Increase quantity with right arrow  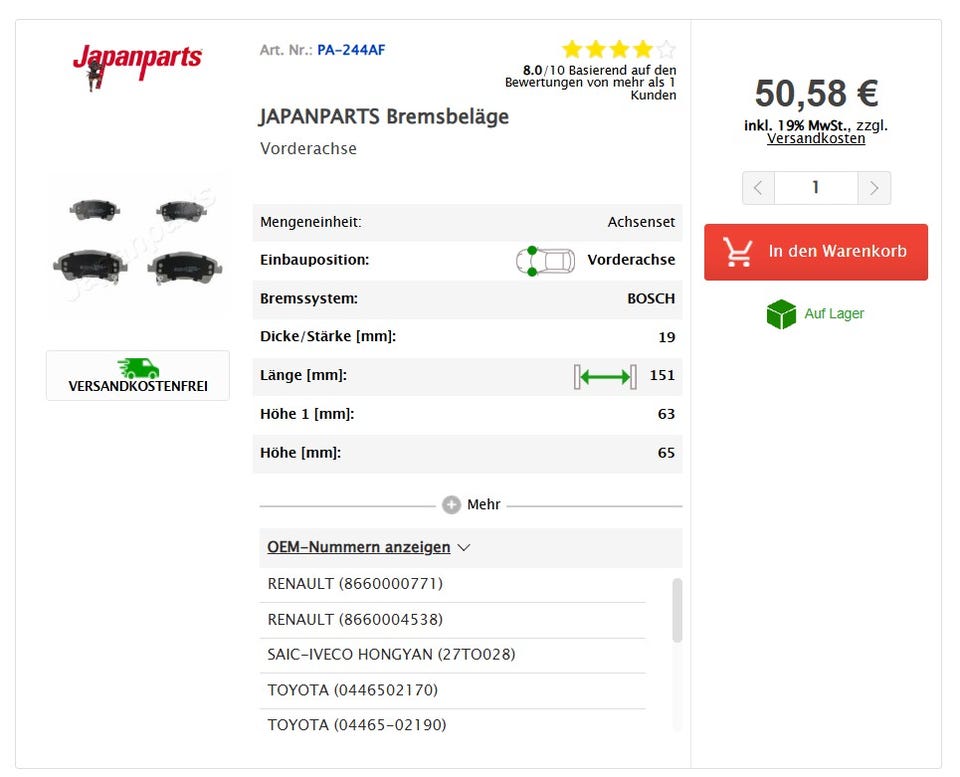tap(874, 188)
